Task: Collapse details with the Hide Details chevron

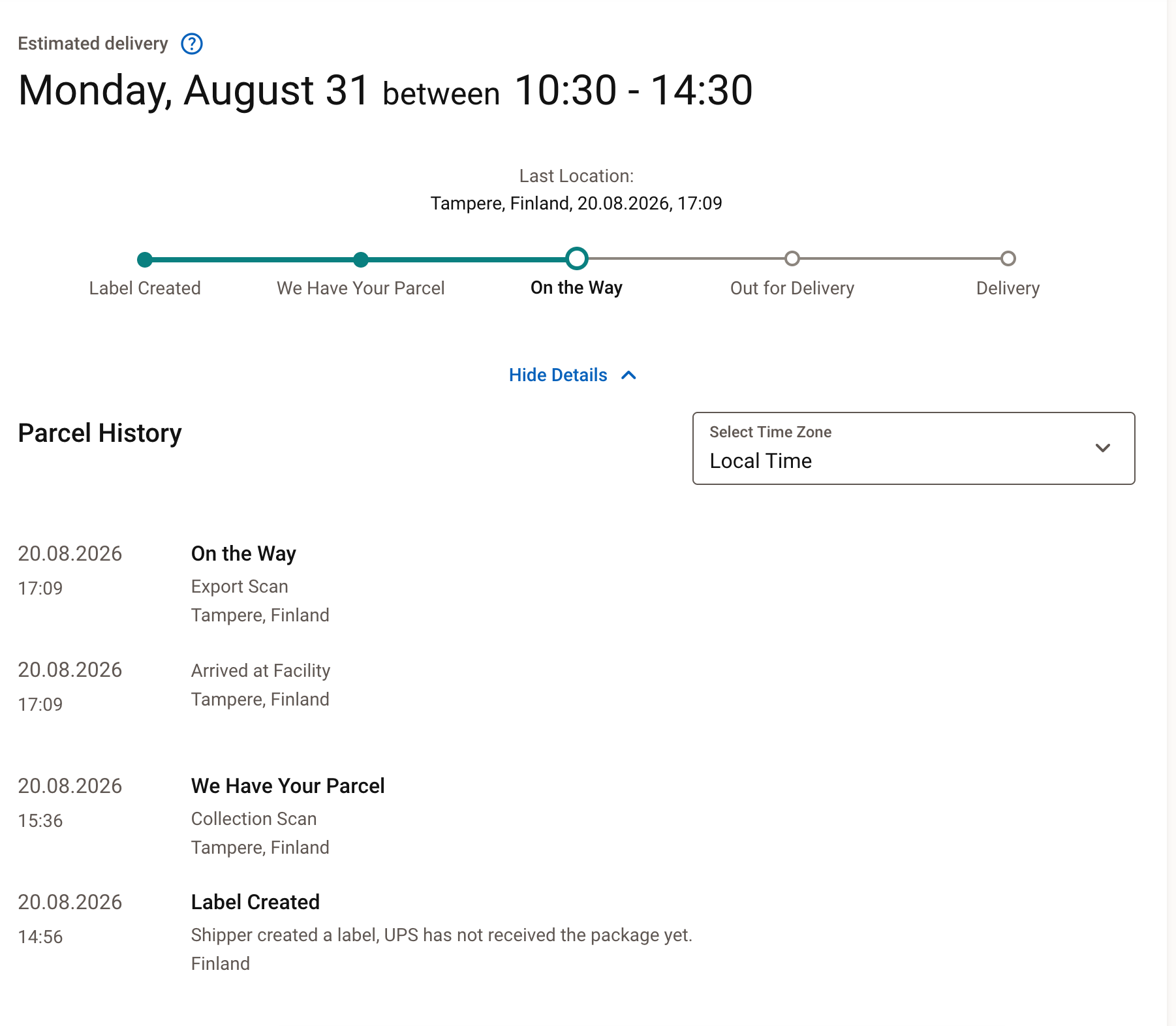Action: (628, 375)
